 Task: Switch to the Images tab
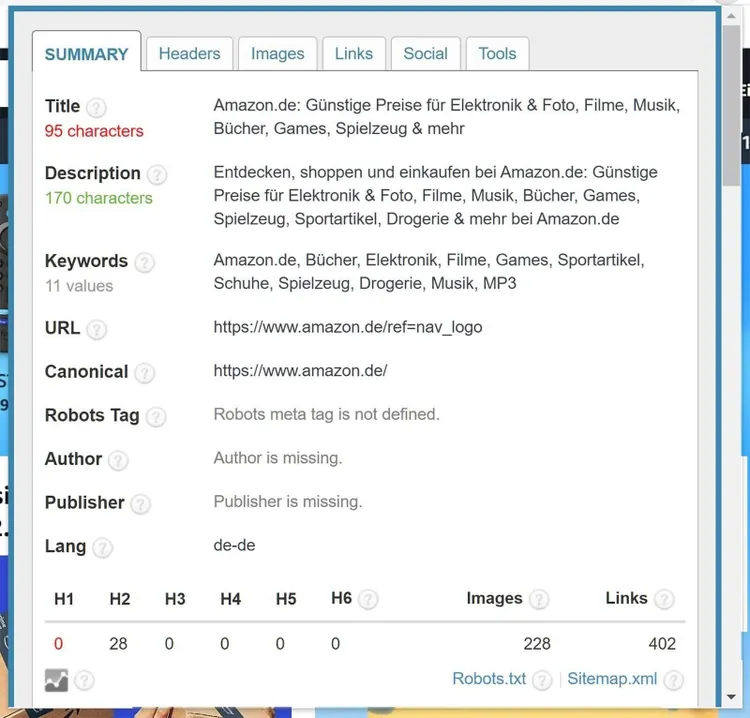[277, 54]
